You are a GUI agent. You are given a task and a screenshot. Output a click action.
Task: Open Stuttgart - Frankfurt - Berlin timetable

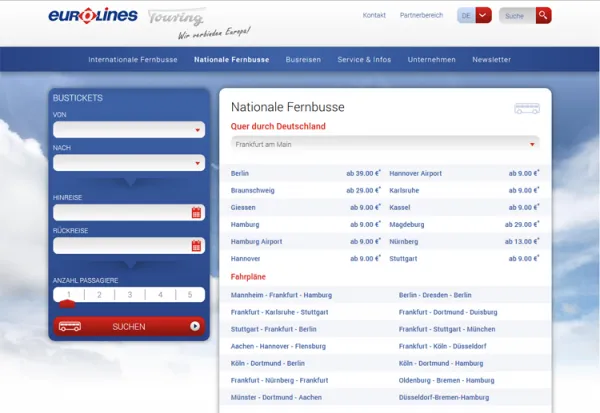274,329
